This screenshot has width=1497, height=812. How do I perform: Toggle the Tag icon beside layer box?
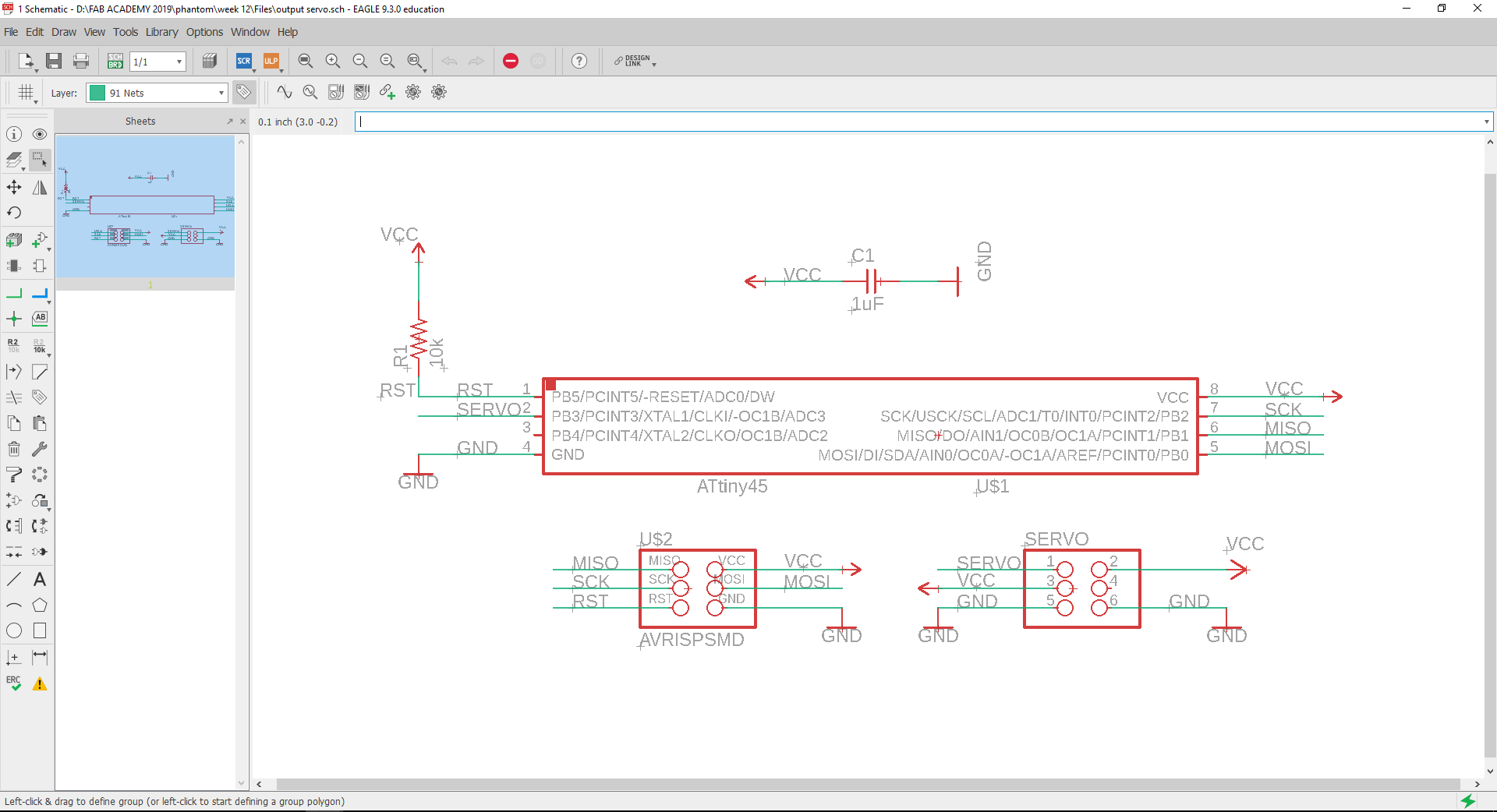tap(244, 92)
